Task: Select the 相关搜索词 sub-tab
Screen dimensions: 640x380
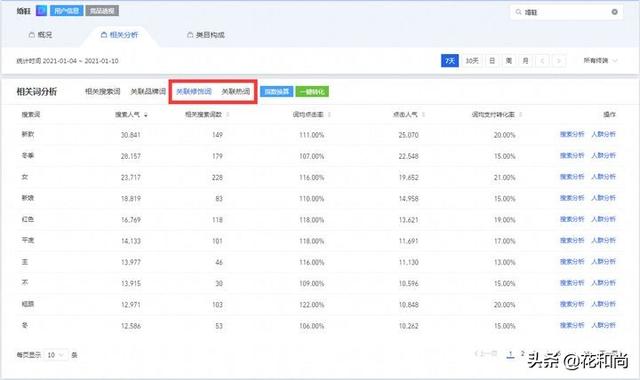Action: (x=102, y=91)
